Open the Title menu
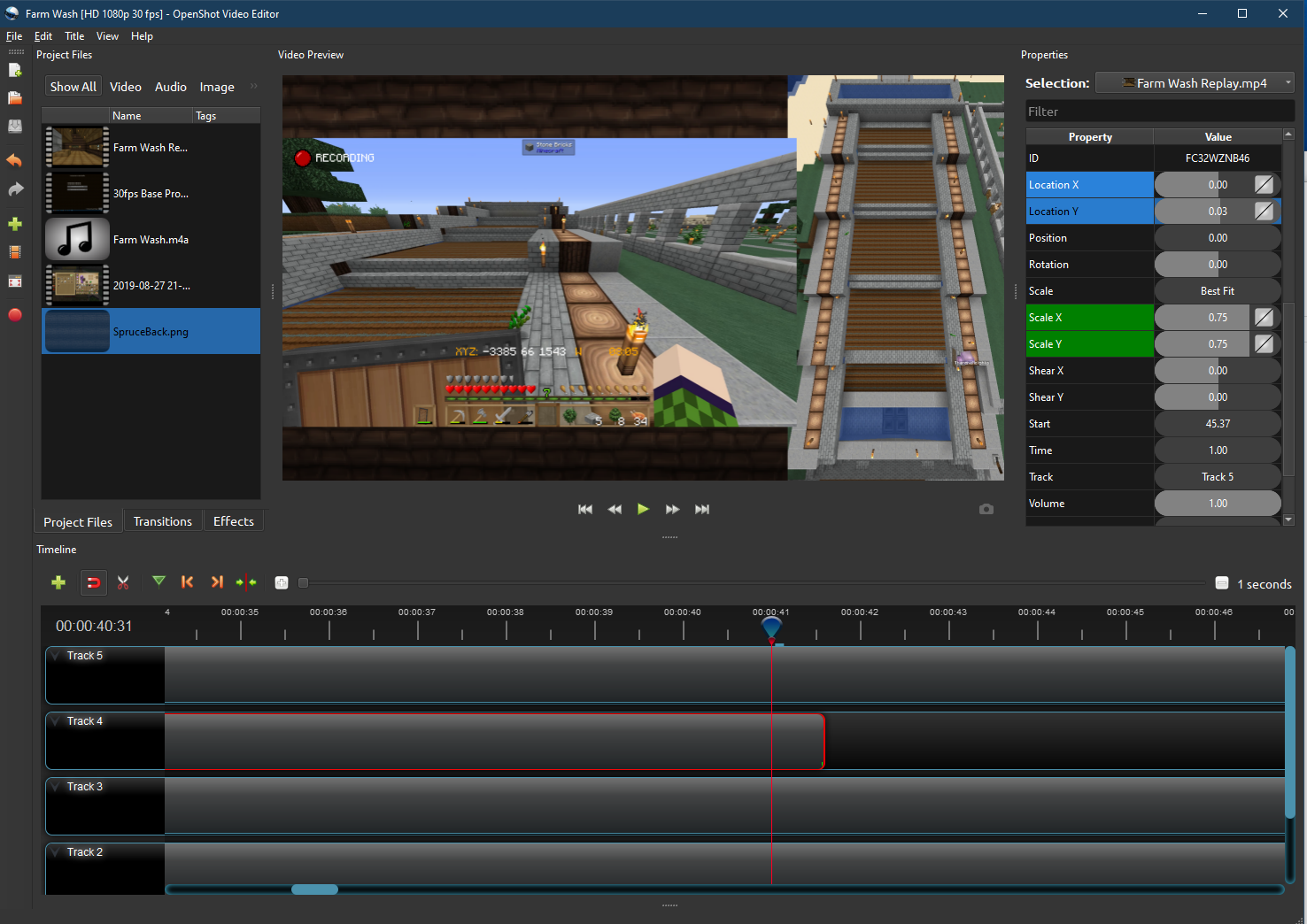Screen dimensions: 1307x924 click(x=74, y=36)
